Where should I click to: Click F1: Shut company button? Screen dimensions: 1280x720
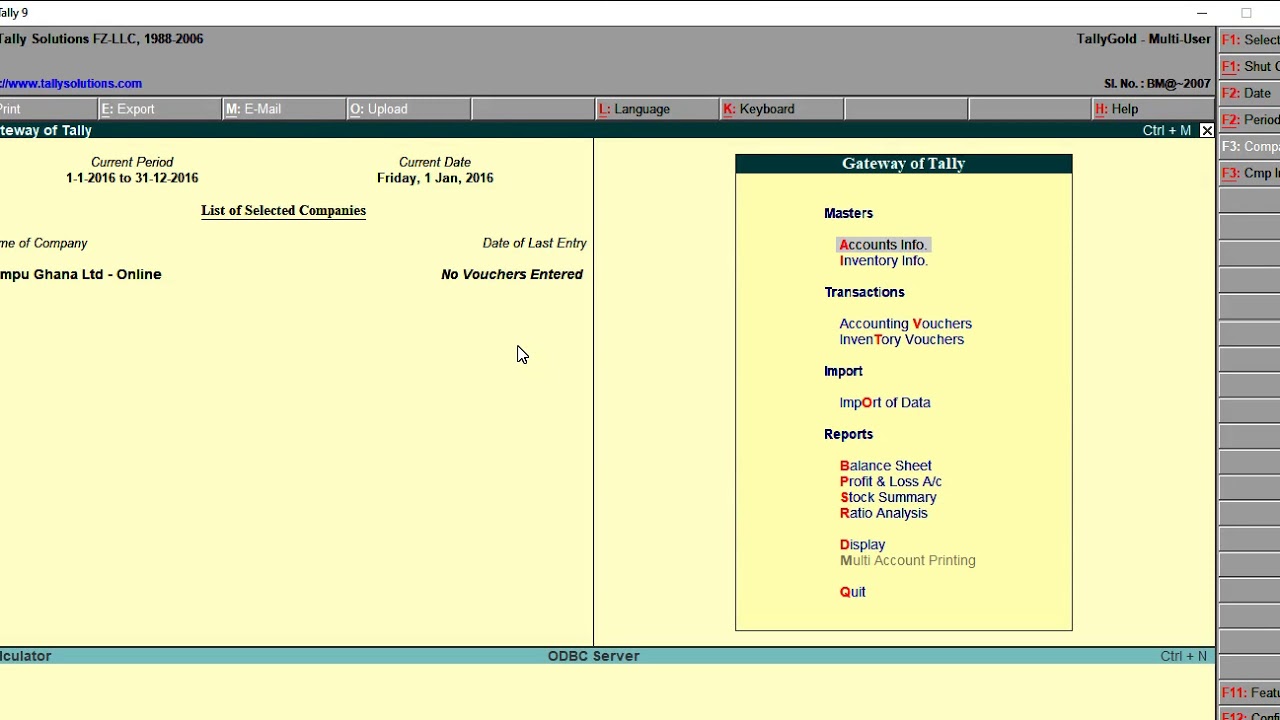1249,67
